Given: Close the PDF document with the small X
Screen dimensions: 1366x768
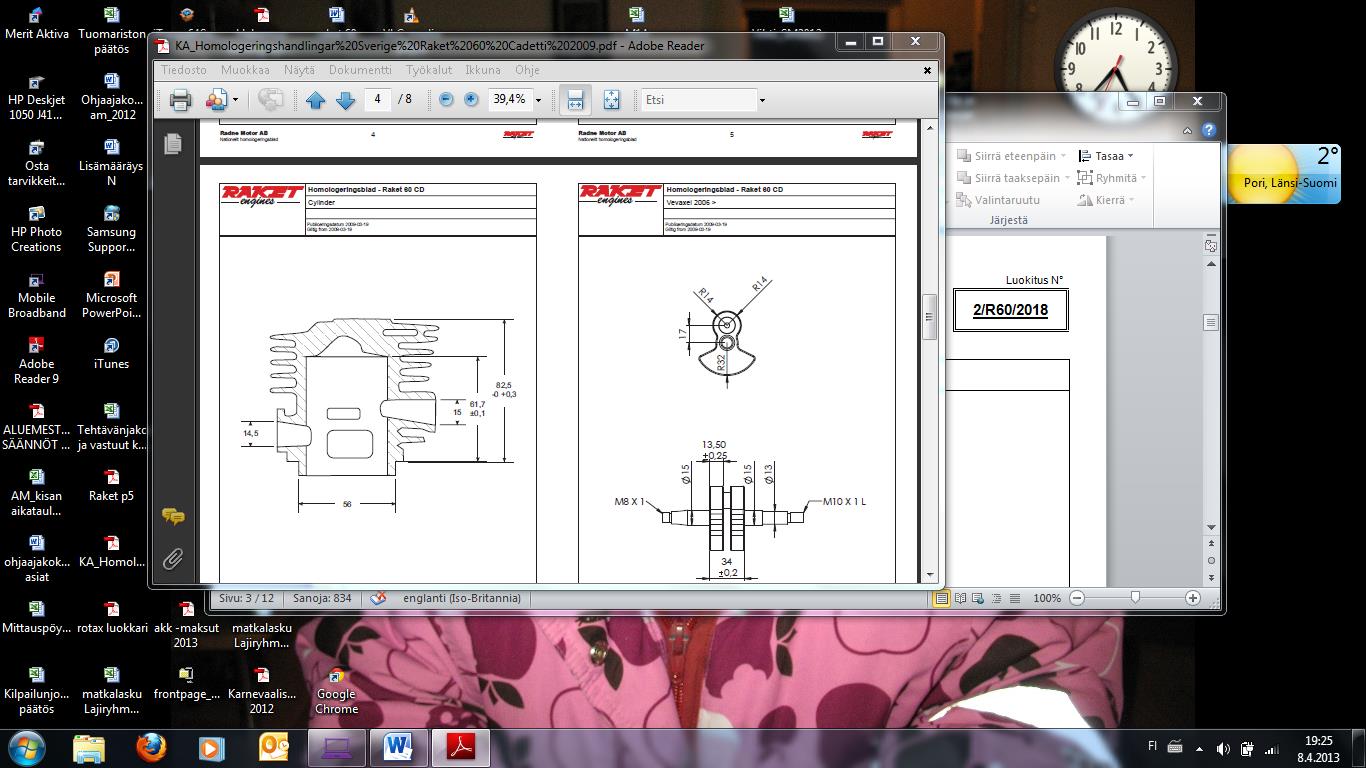Looking at the screenshot, I should pyautogui.click(x=927, y=70).
